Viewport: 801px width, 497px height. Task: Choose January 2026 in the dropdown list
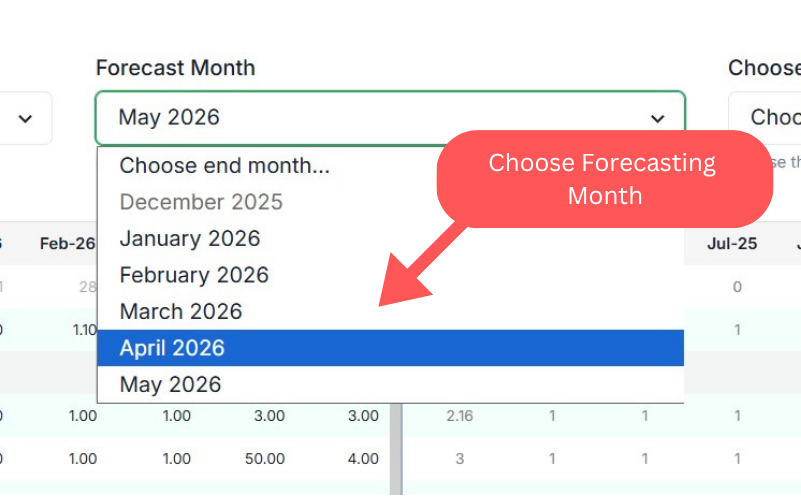click(x=190, y=239)
